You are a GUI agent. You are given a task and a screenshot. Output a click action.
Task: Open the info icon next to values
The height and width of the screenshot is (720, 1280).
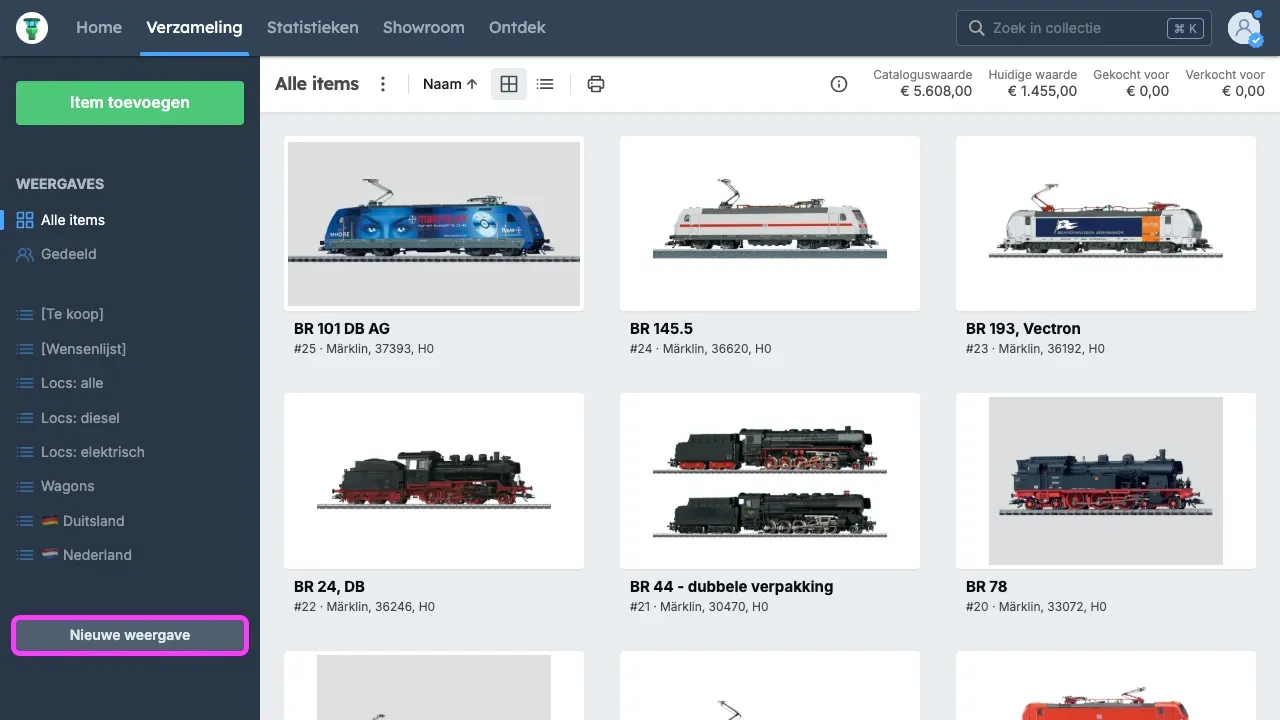(x=839, y=84)
